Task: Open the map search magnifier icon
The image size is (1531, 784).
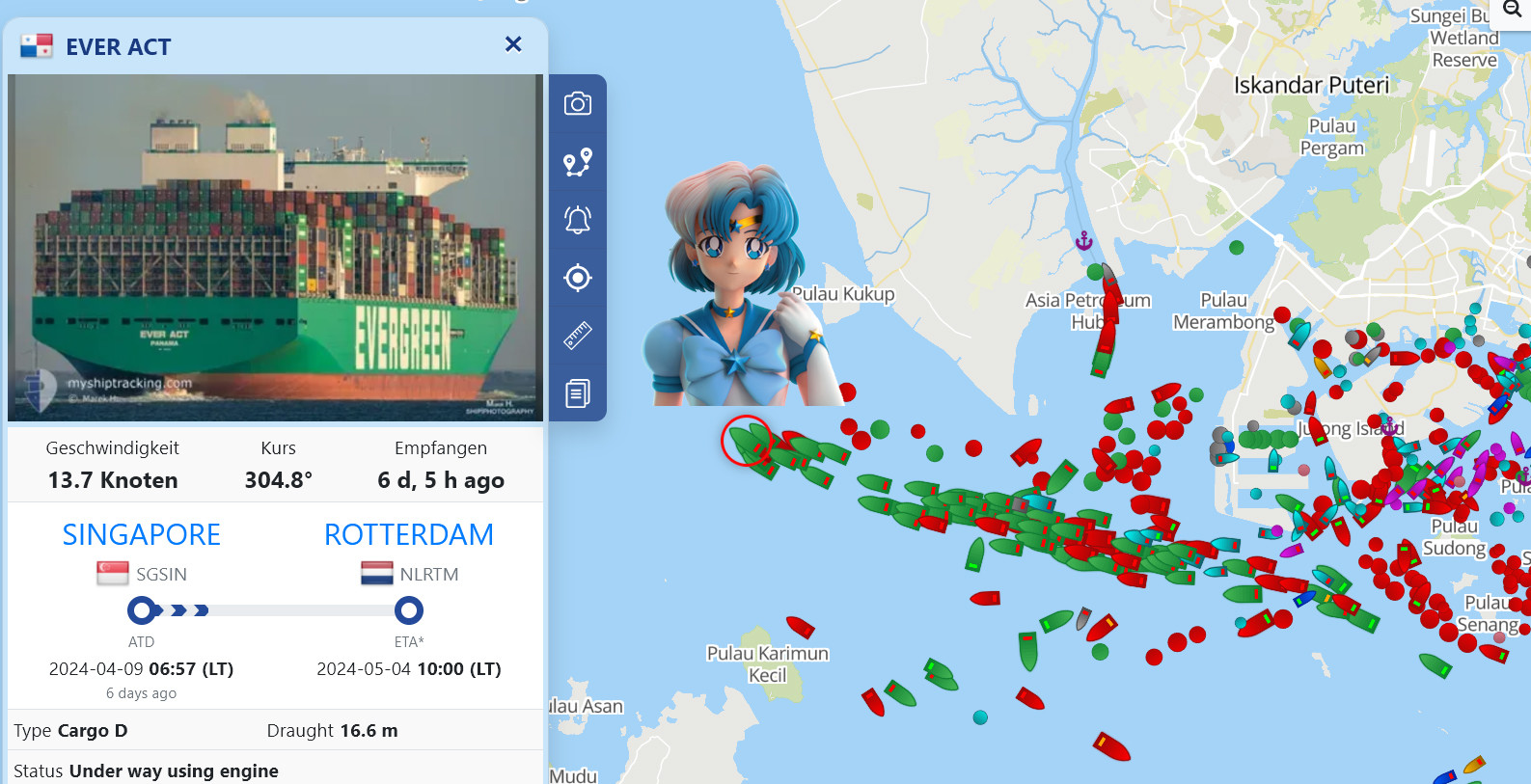Action: [x=1513, y=10]
